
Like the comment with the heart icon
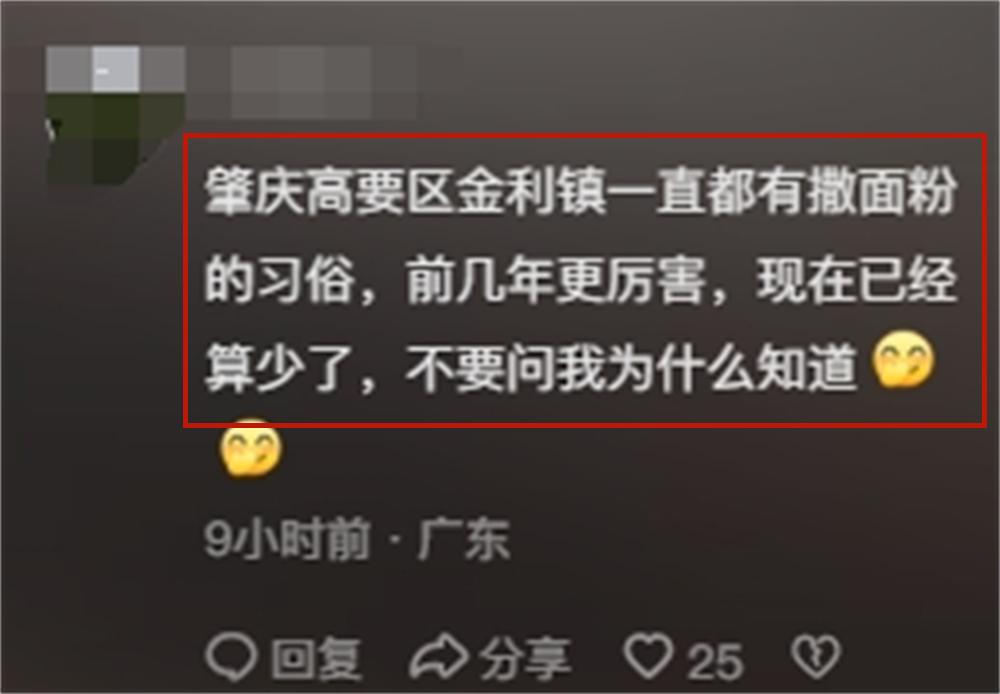[x=649, y=656]
